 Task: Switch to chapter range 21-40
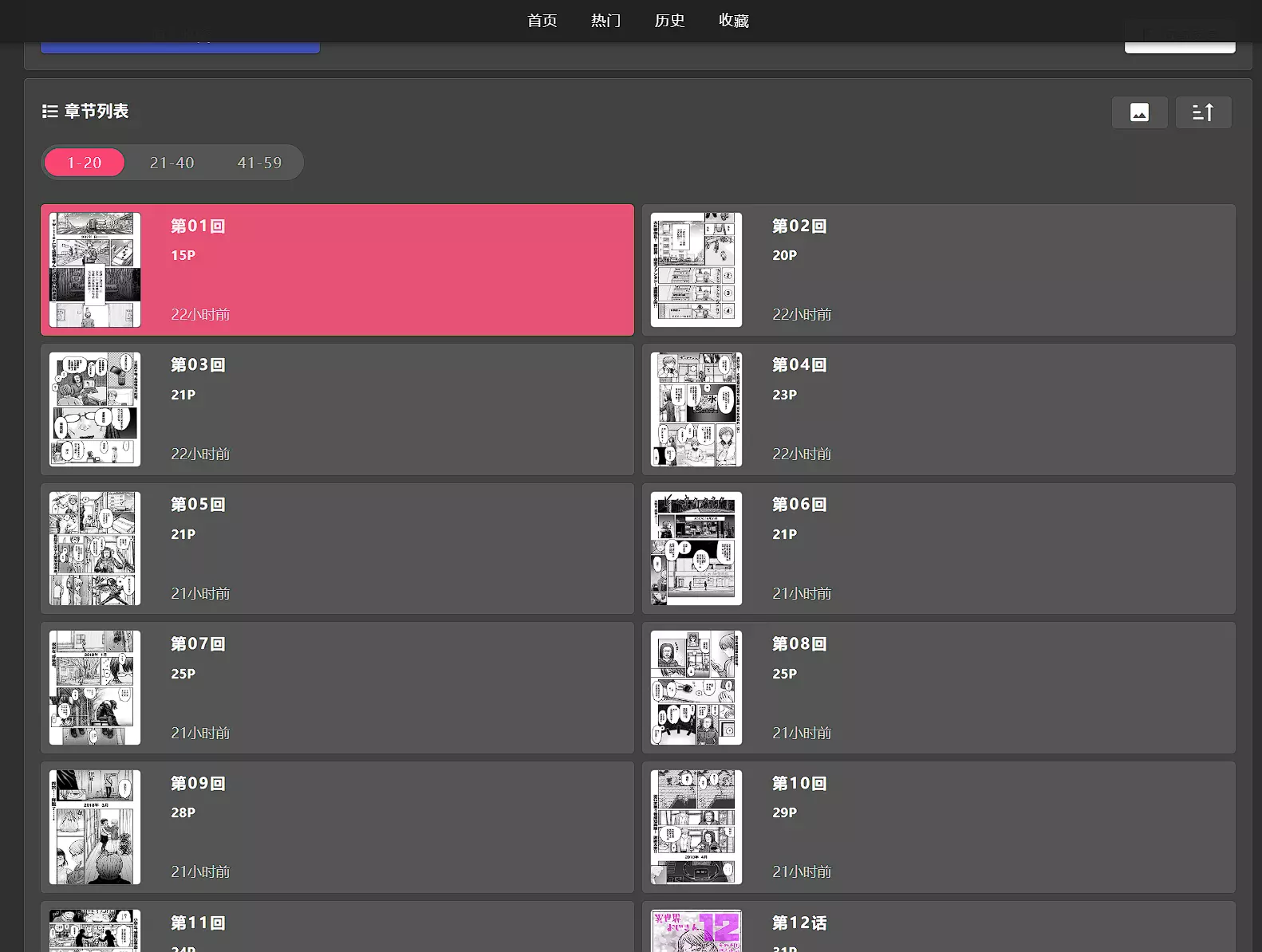tap(172, 163)
